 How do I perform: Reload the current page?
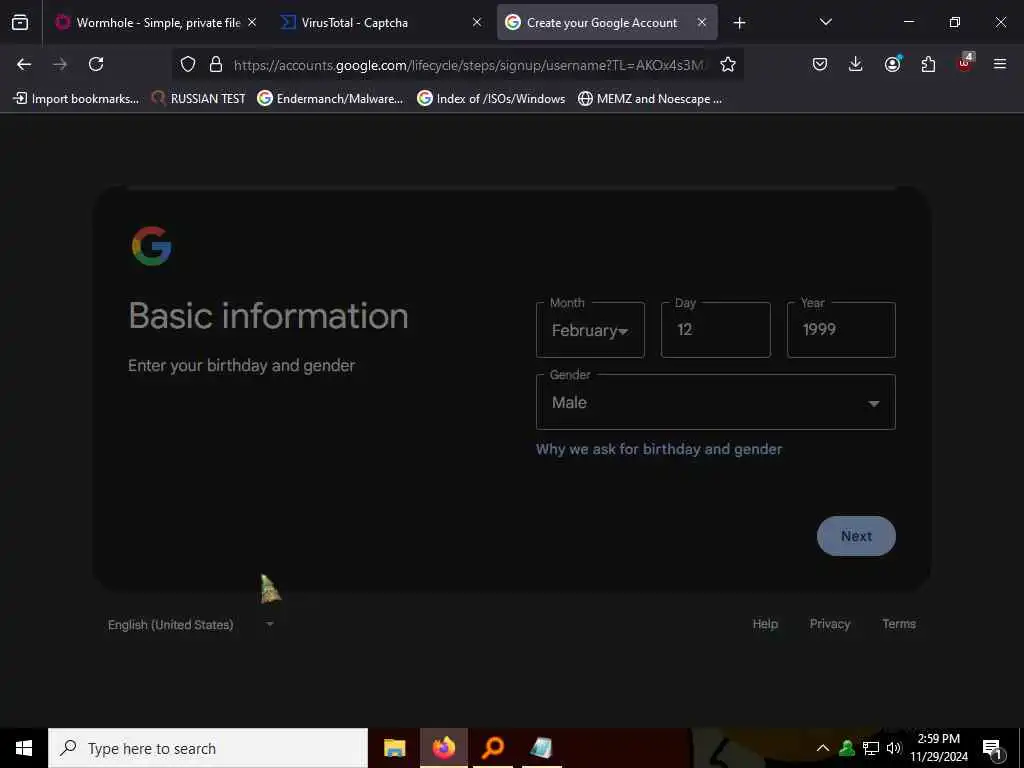(96, 64)
